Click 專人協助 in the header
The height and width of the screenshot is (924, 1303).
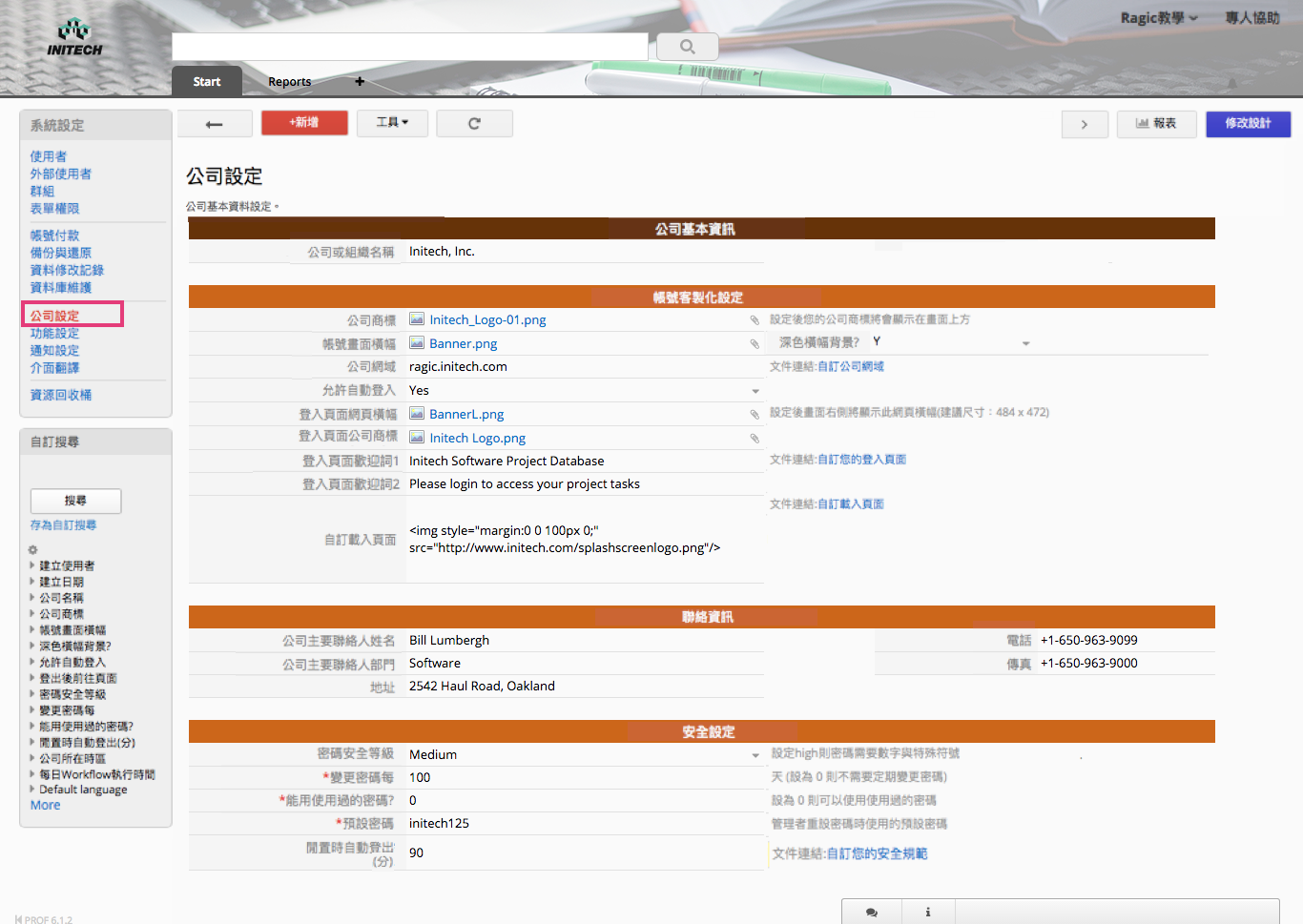(1252, 18)
